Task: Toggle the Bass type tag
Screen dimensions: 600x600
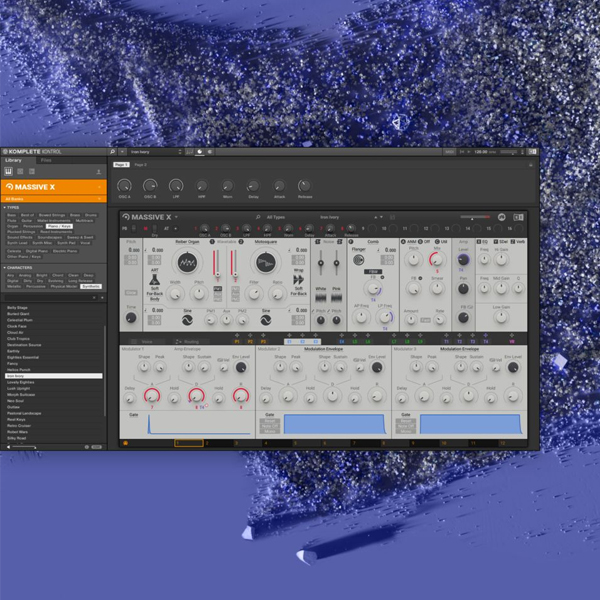Action: pyautogui.click(x=11, y=215)
